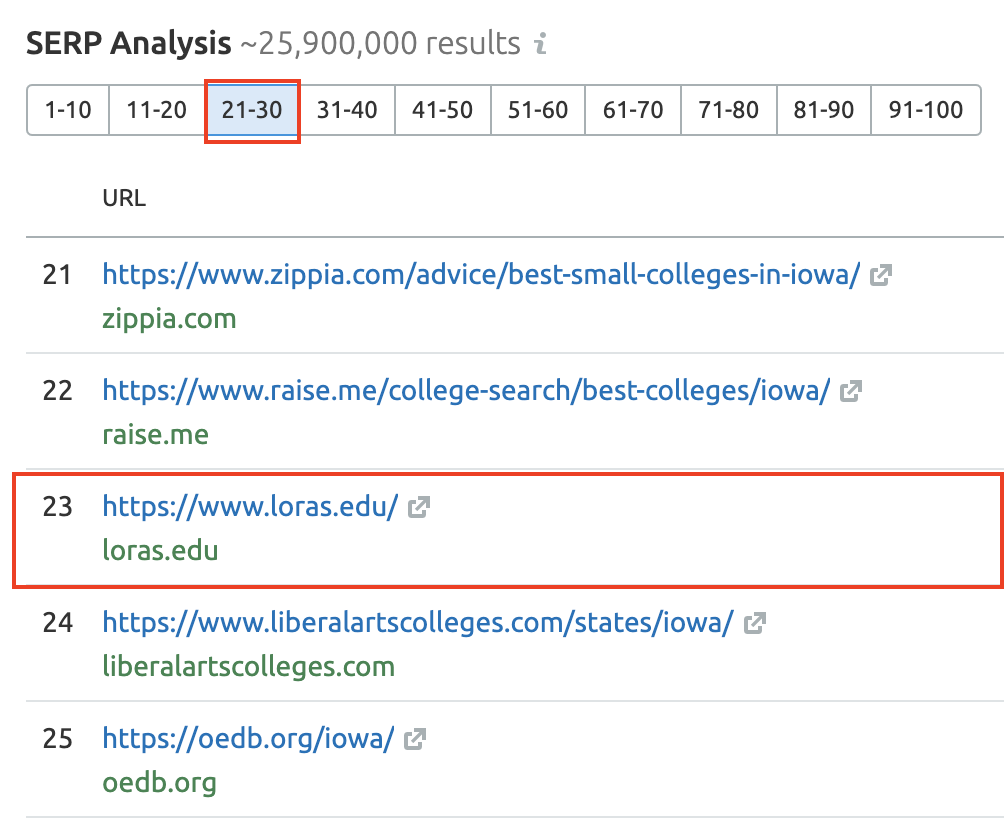Switch to results 31-40 tab
Screen dimensions: 1004x824
[347, 110]
